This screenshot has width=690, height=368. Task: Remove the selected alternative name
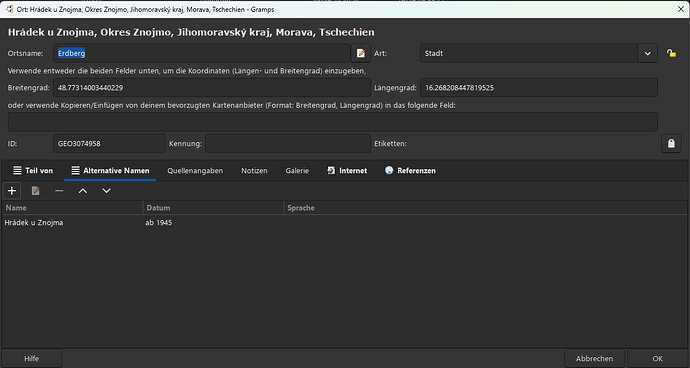click(59, 191)
